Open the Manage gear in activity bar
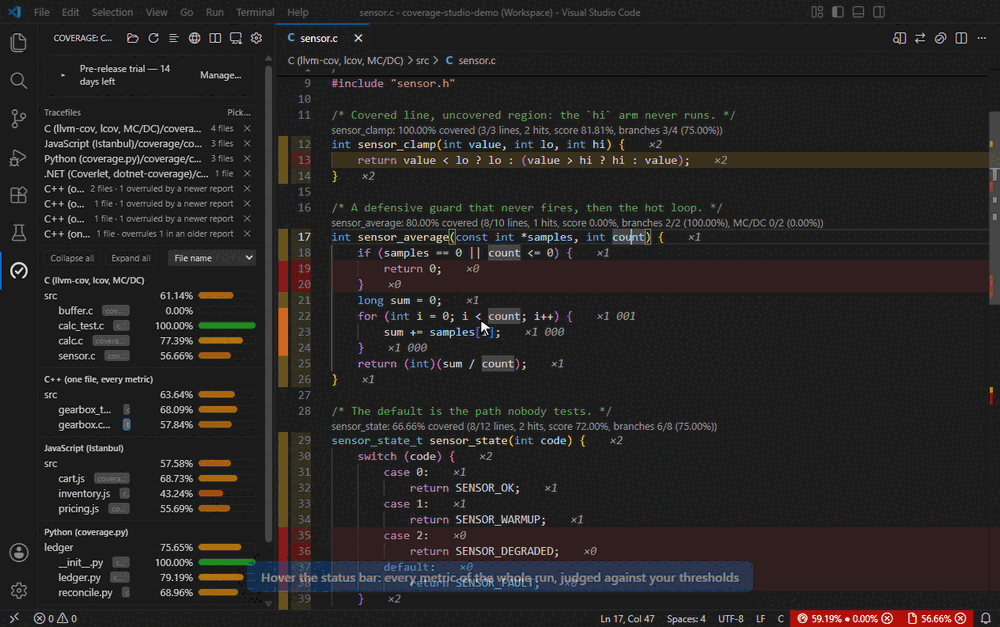Viewport: 1000px width, 627px height. tap(18, 591)
